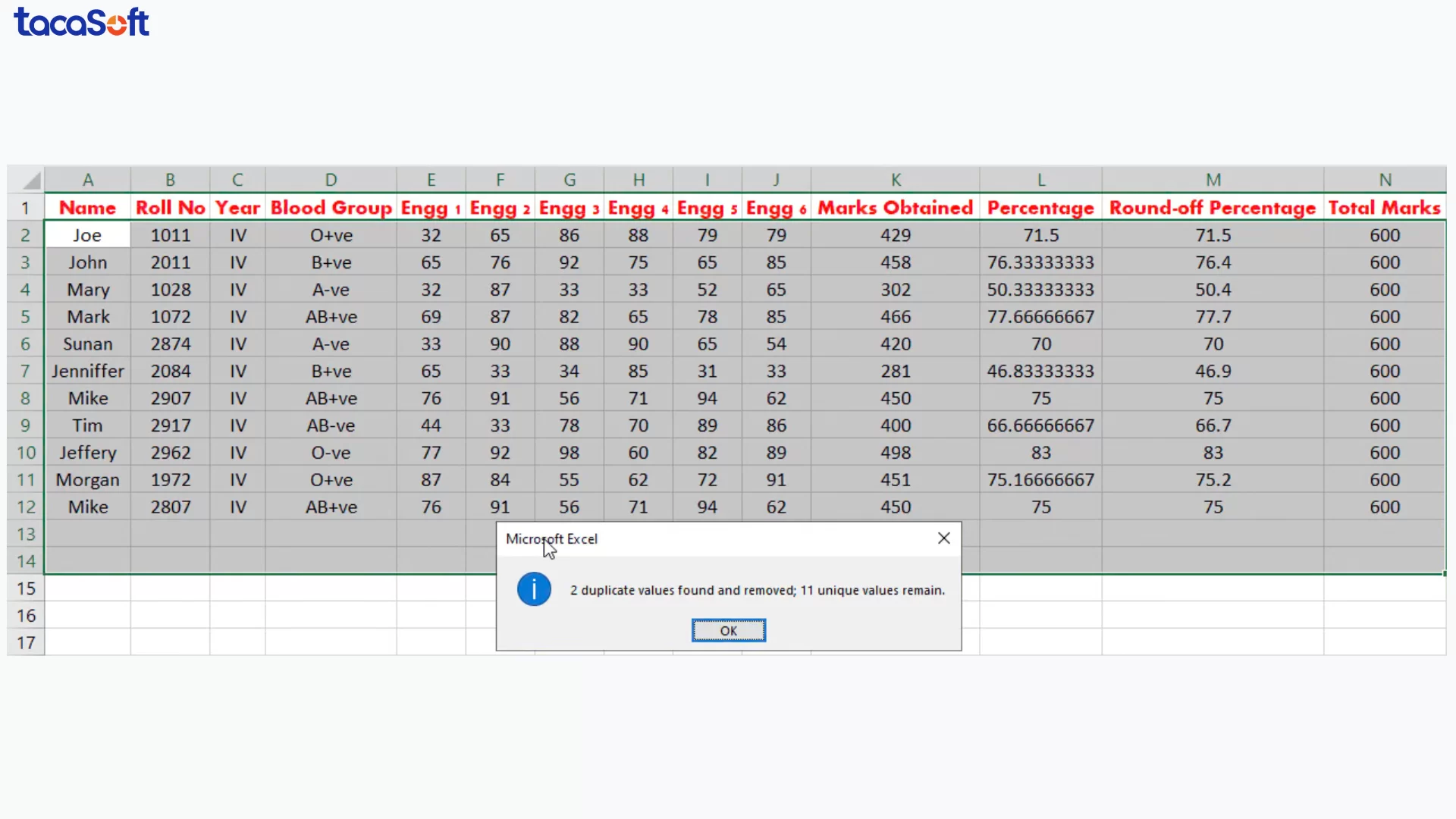1456x819 pixels.
Task: Select the 'Mike' cell in row 8
Action: 88,398
